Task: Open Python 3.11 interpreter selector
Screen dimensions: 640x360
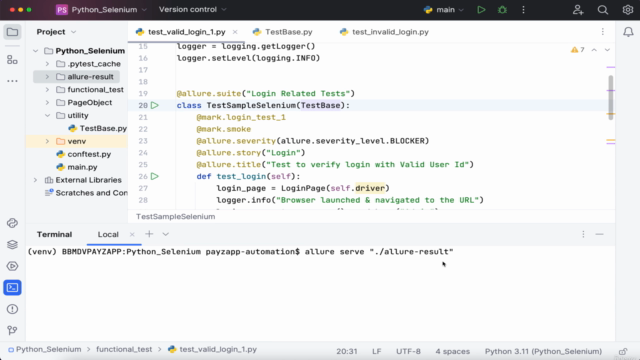Action: (543, 351)
